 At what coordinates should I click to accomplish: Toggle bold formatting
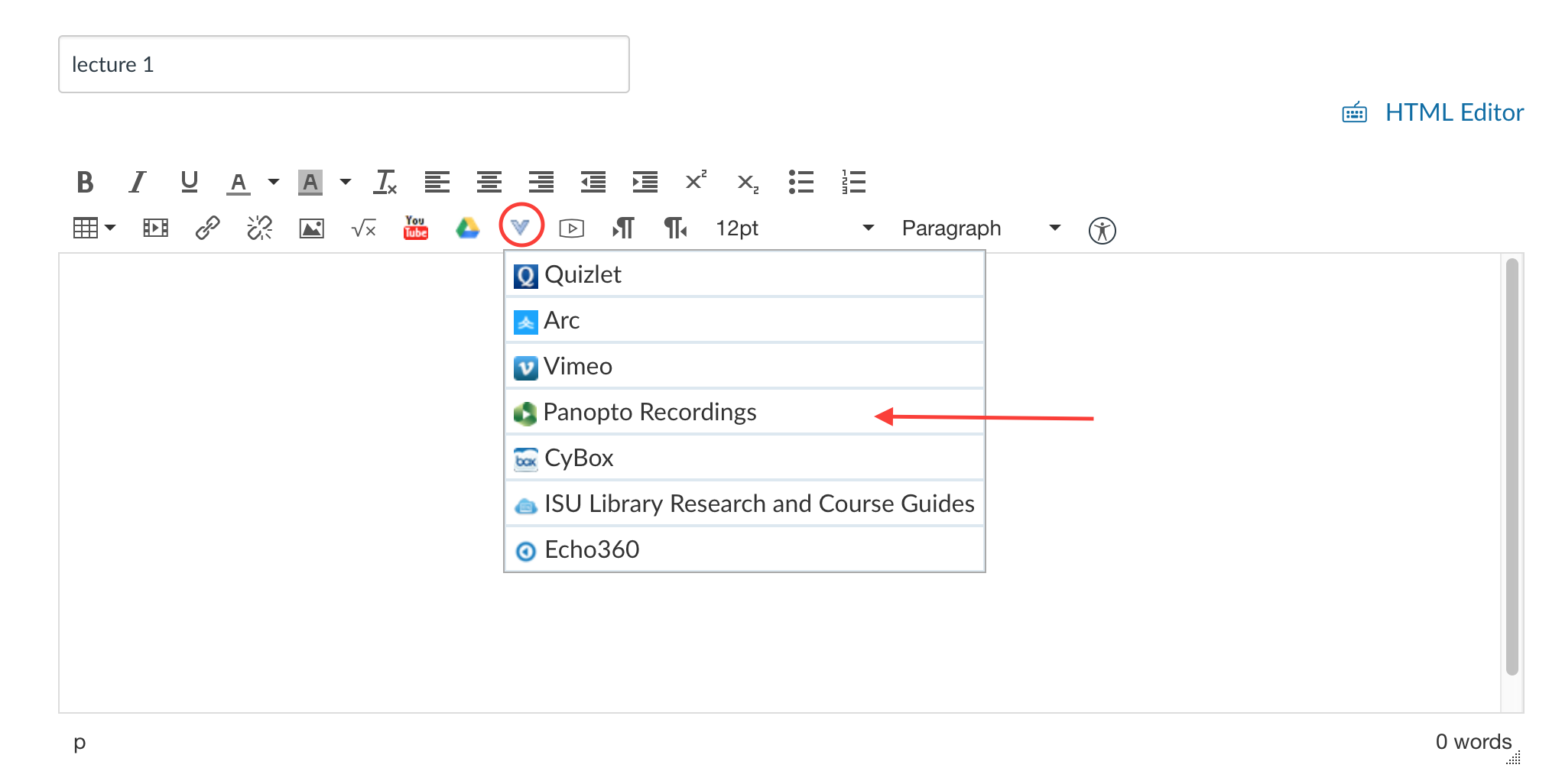pyautogui.click(x=85, y=182)
